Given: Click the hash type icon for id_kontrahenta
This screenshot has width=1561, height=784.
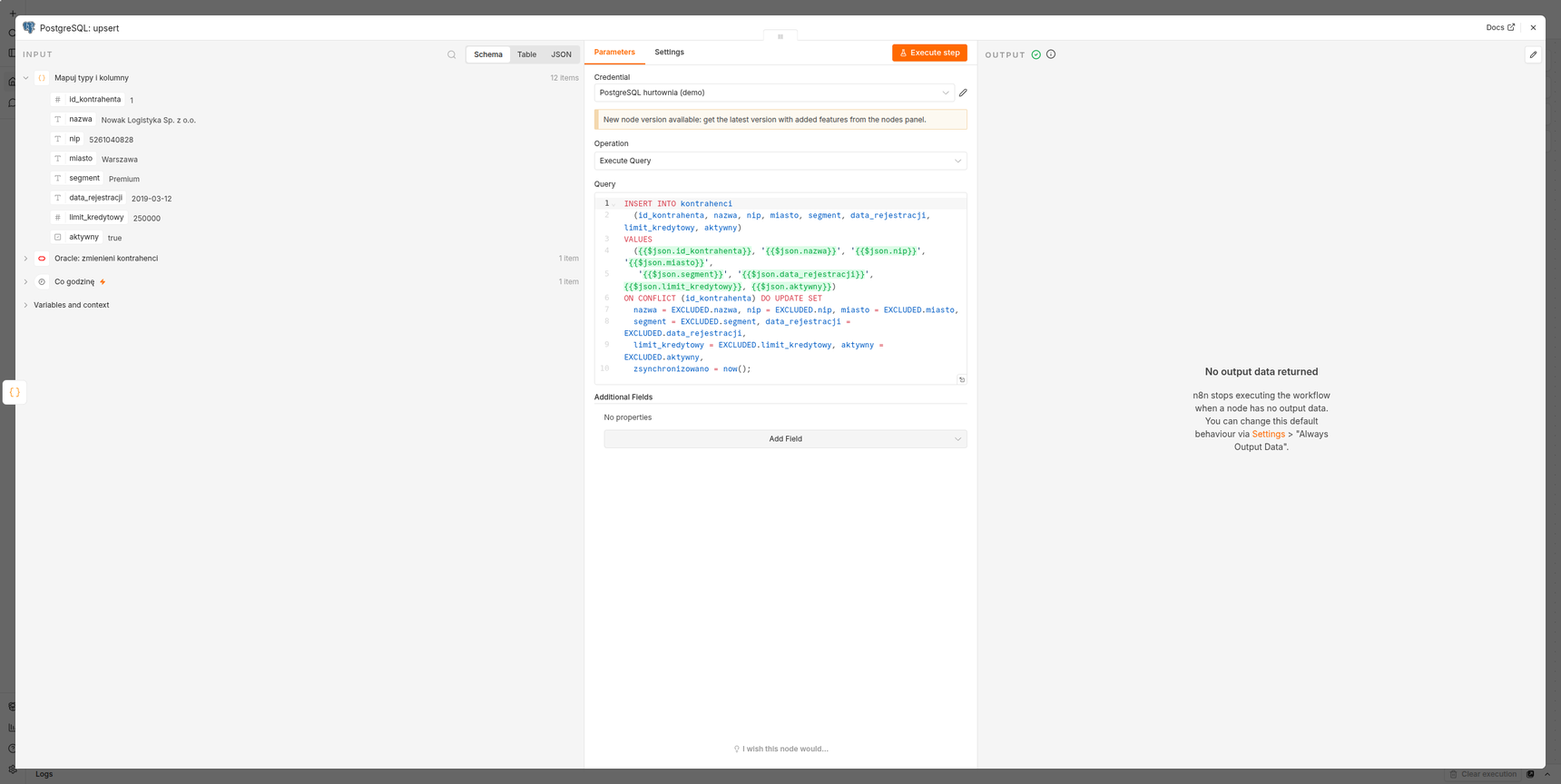Looking at the screenshot, I should (58, 100).
